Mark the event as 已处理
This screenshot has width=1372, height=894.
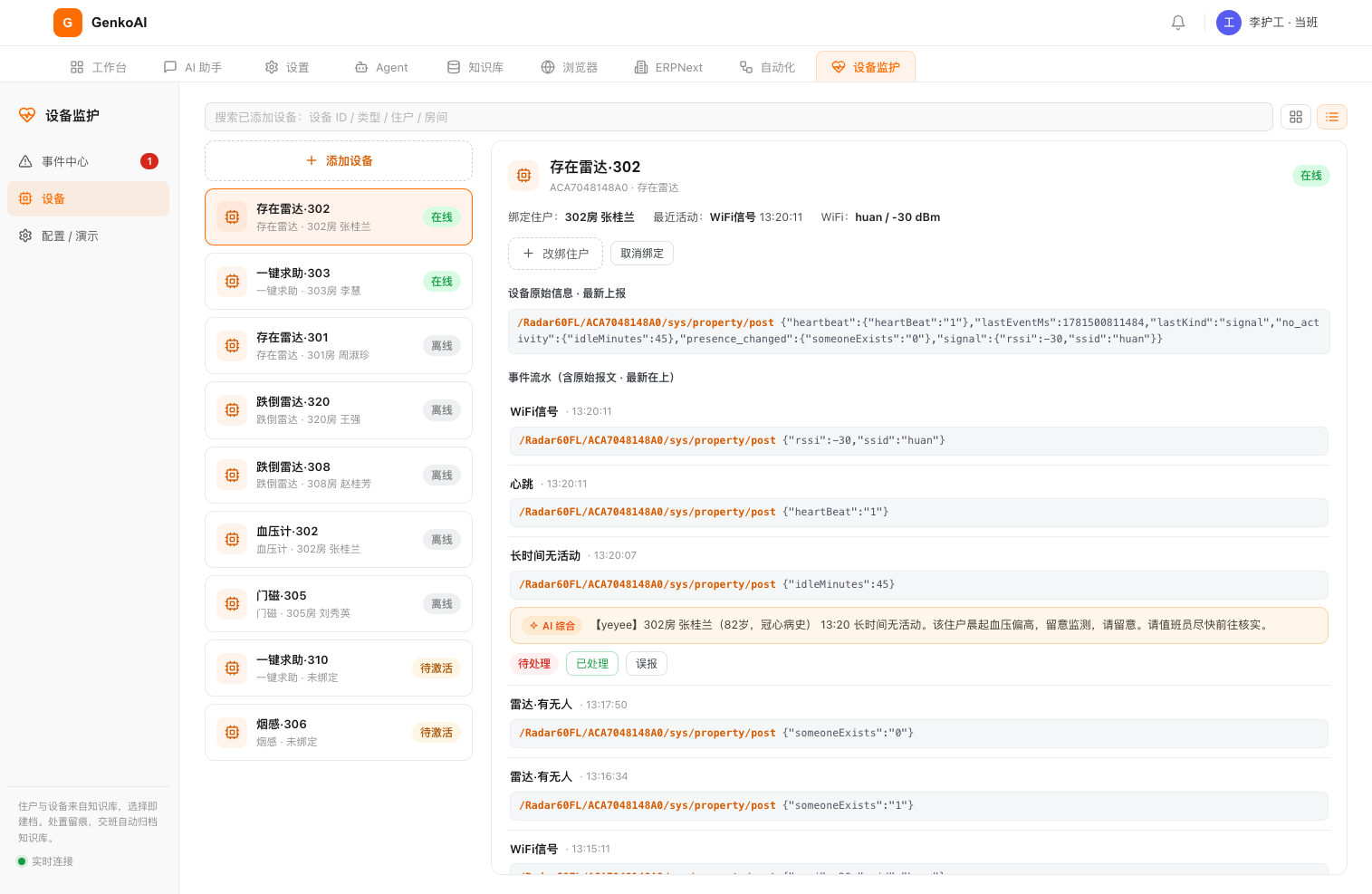tap(592, 664)
